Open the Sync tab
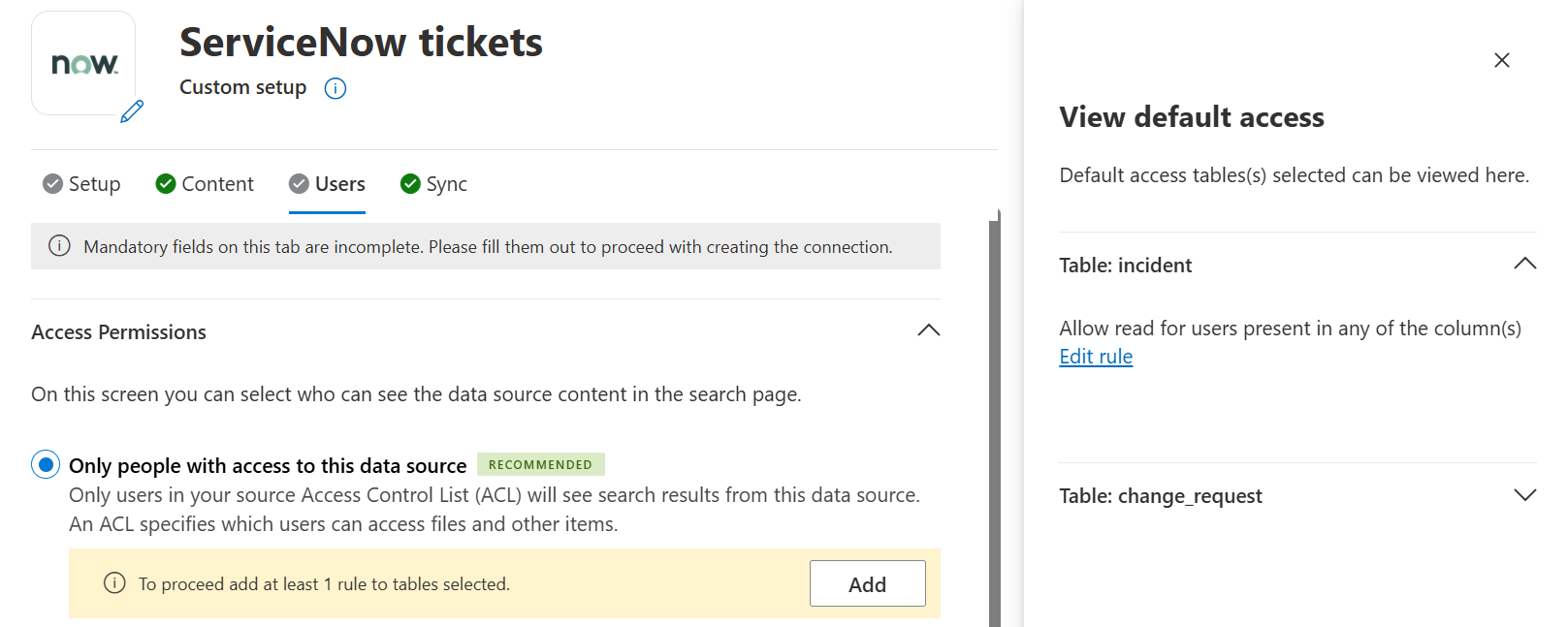This screenshot has height=627, width=1568. pyautogui.click(x=434, y=184)
